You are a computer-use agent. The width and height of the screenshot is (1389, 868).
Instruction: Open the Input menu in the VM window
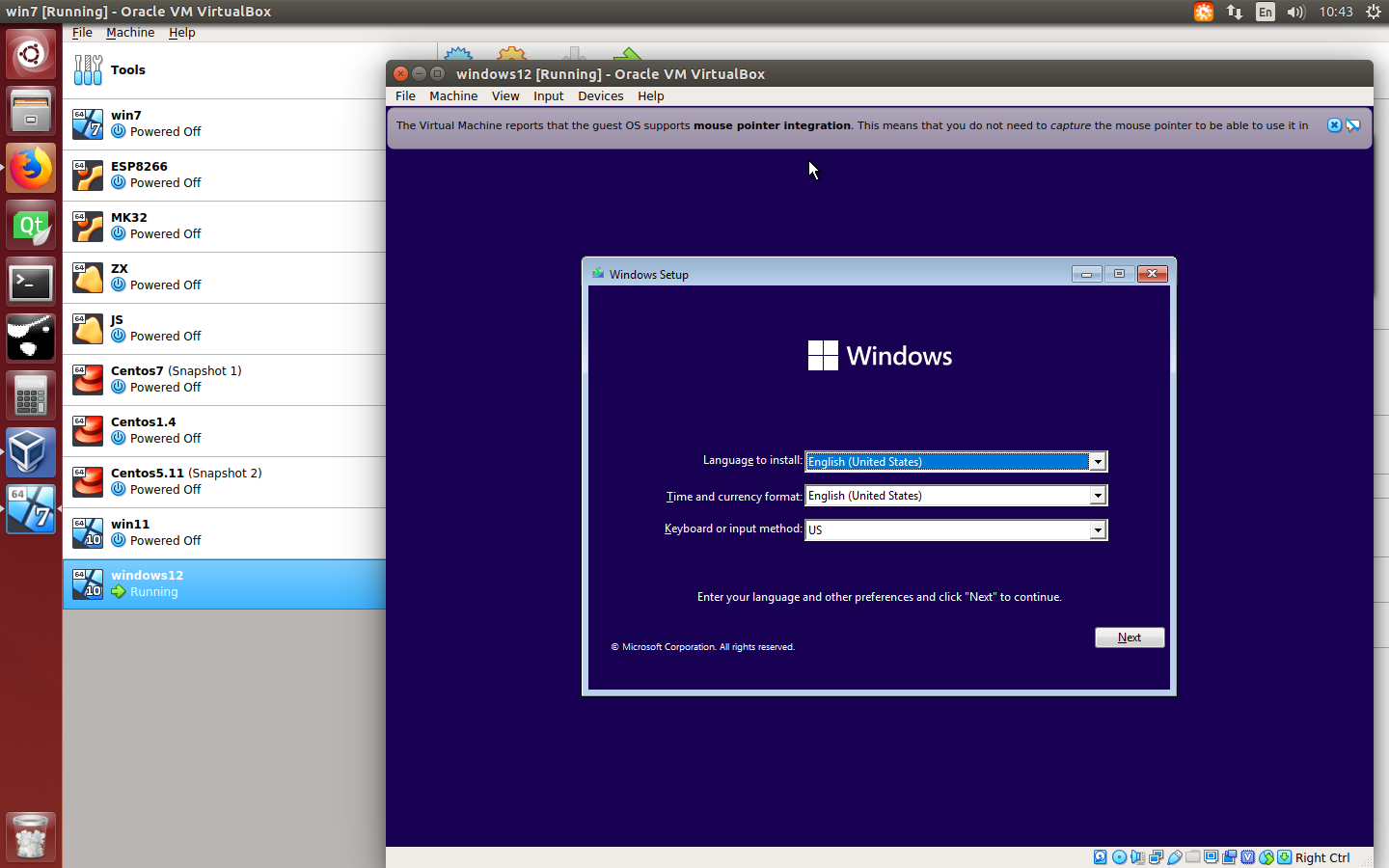click(x=548, y=95)
